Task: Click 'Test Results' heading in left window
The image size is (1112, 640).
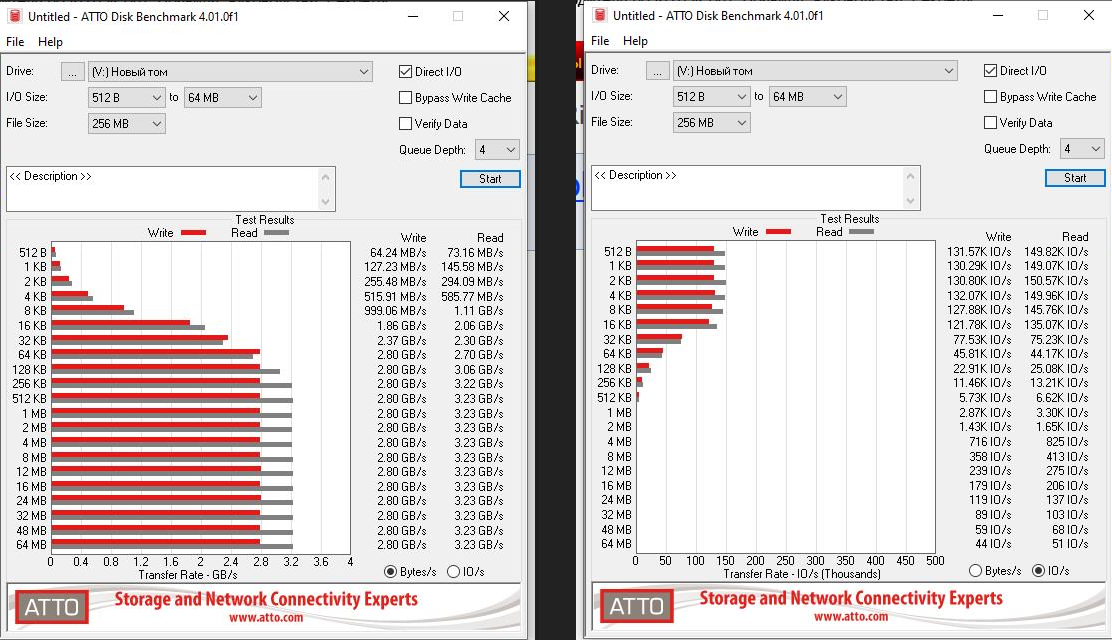Action: [265, 220]
